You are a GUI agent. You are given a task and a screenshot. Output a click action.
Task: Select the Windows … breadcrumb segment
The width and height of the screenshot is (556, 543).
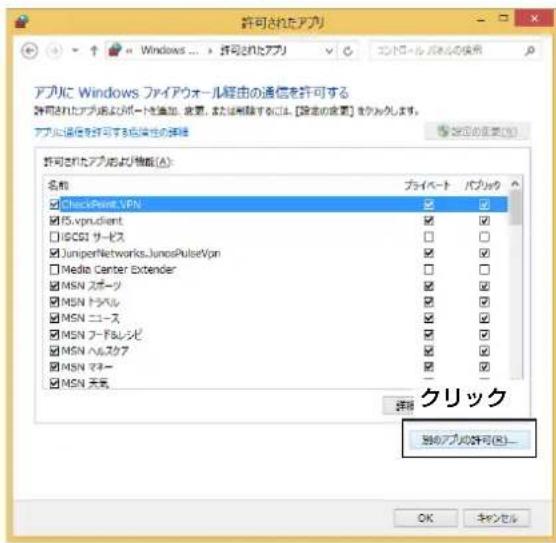[169, 50]
